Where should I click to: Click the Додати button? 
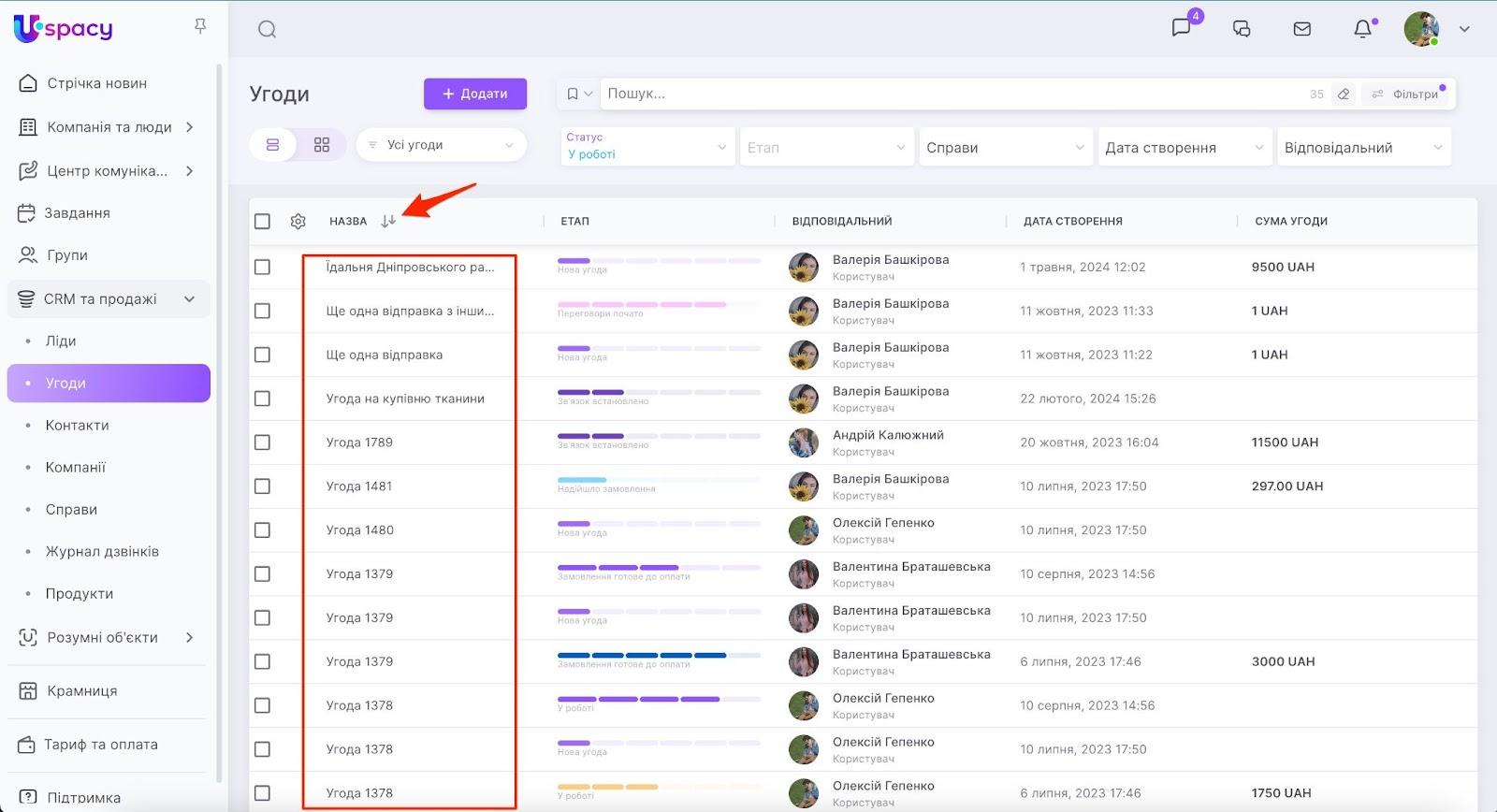tap(474, 94)
